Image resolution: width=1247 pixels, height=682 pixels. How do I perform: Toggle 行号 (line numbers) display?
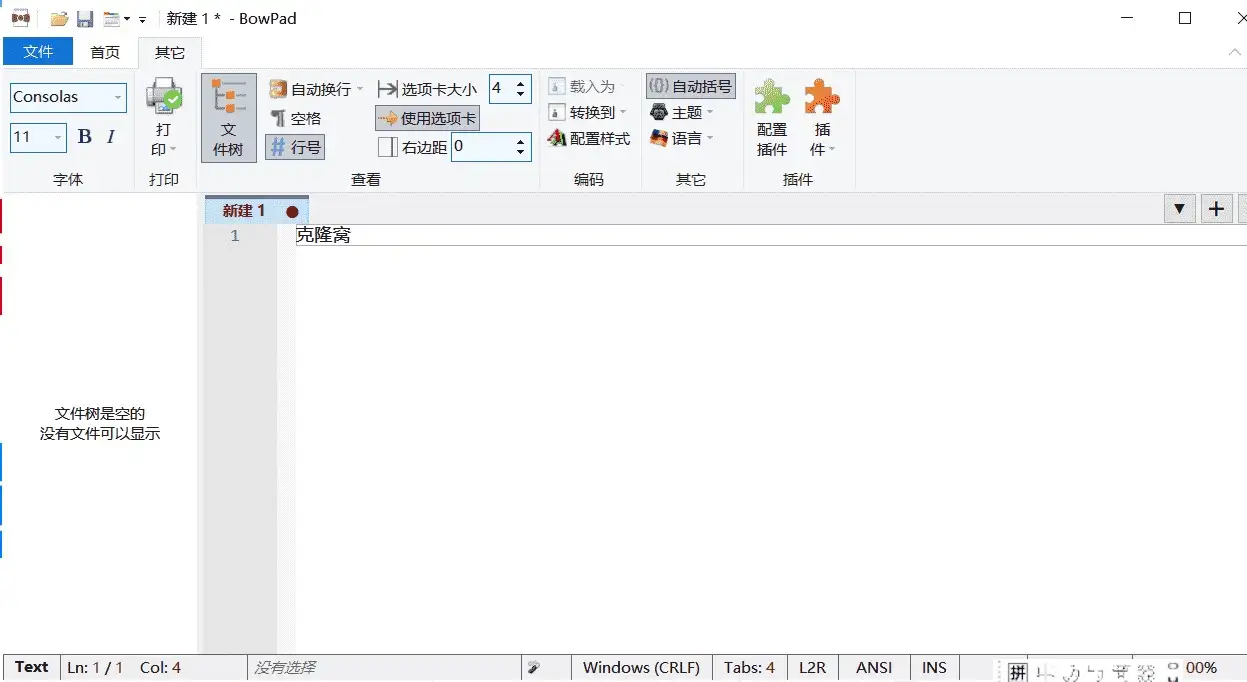pos(294,146)
